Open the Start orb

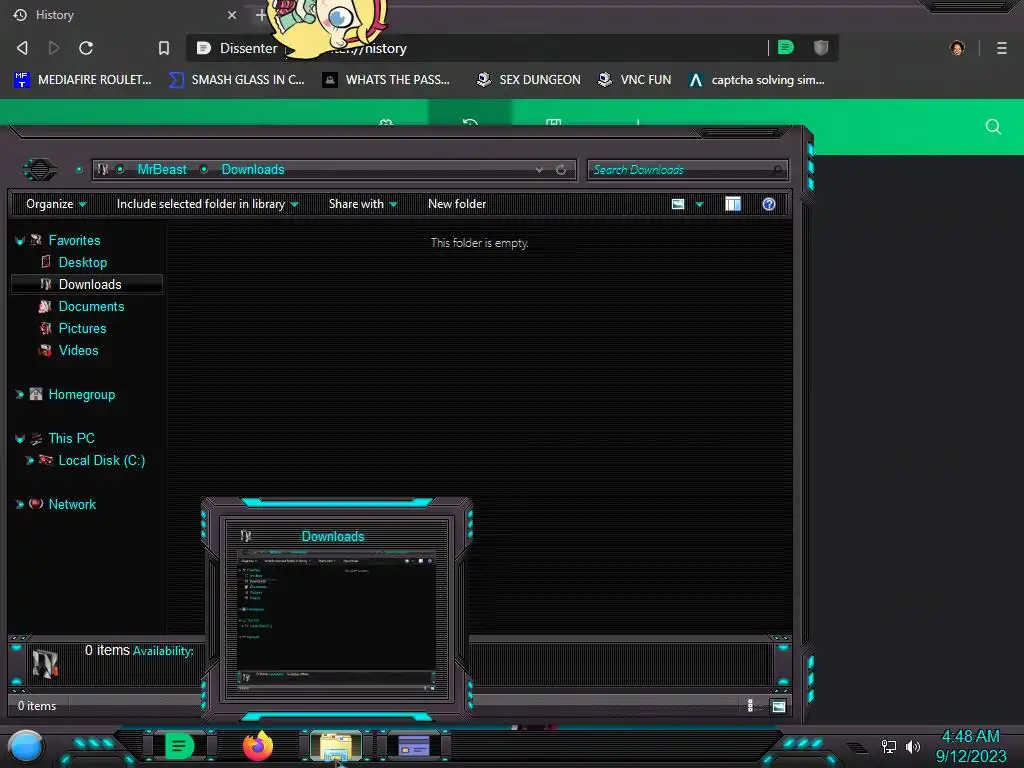(25, 746)
